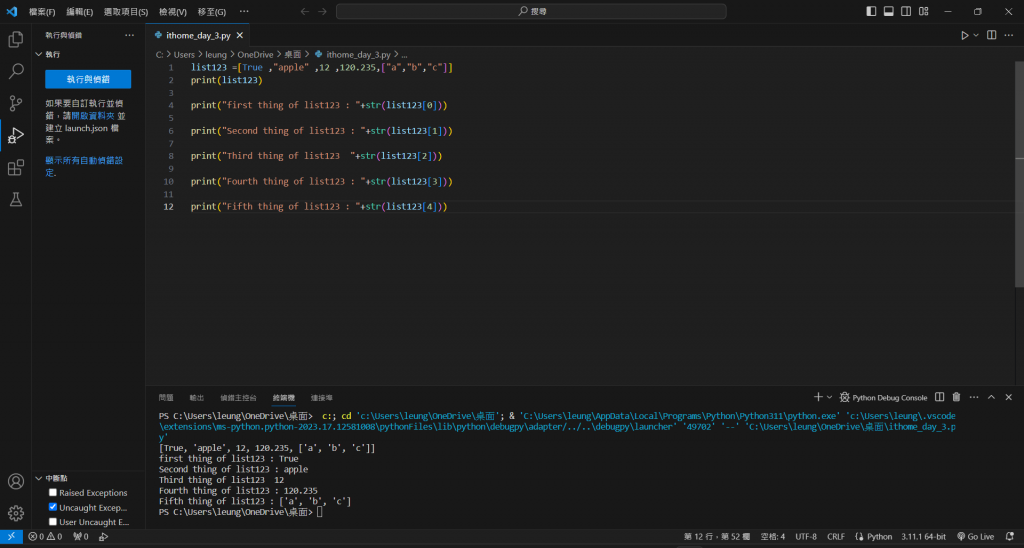
Task: Go back with the left arrow
Action: coord(305,11)
